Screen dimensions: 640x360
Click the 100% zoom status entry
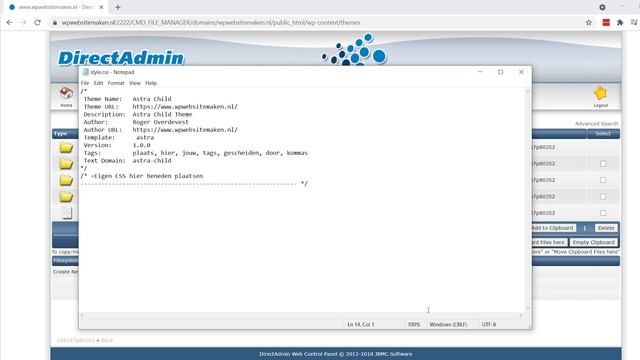(413, 324)
